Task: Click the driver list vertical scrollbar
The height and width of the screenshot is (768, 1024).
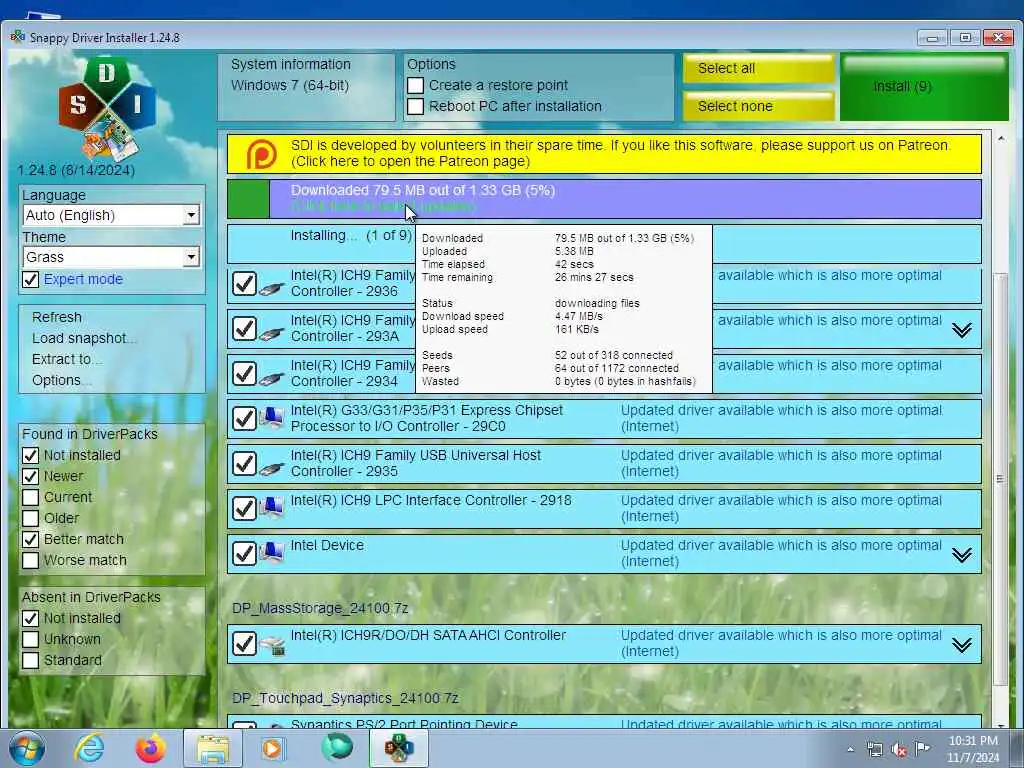Action: coord(1000,478)
